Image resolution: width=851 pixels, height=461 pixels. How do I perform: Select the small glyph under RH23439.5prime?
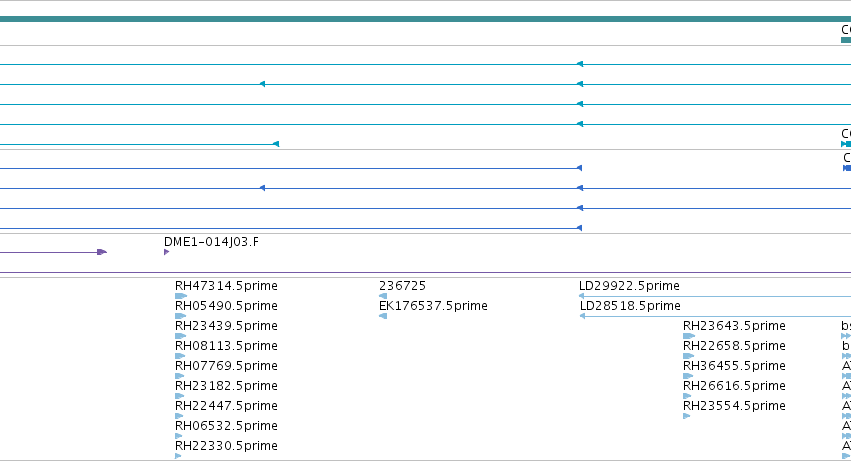[x=181, y=336]
